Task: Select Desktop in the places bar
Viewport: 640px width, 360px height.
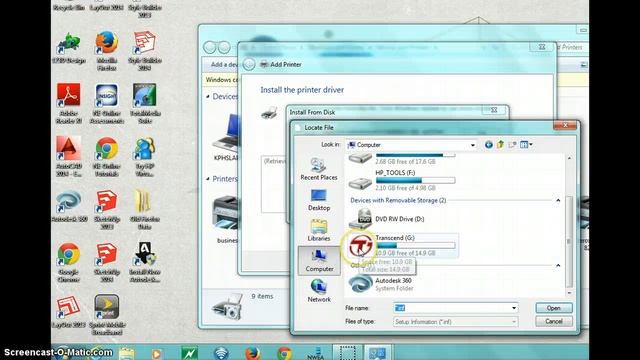Action: [319, 200]
